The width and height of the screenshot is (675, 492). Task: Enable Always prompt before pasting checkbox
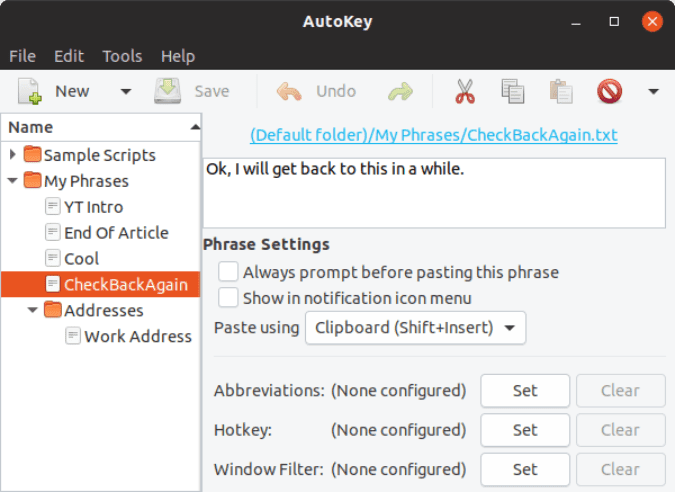[x=228, y=272]
